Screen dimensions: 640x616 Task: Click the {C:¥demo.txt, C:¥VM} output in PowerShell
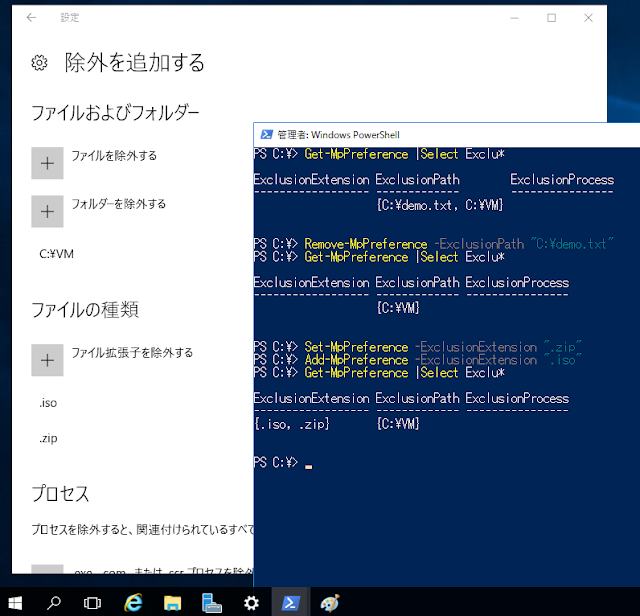click(x=440, y=205)
